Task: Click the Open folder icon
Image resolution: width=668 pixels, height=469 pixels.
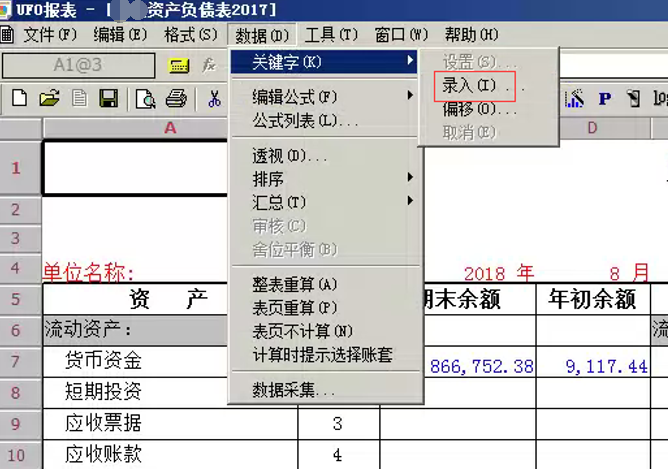Action: click(49, 98)
